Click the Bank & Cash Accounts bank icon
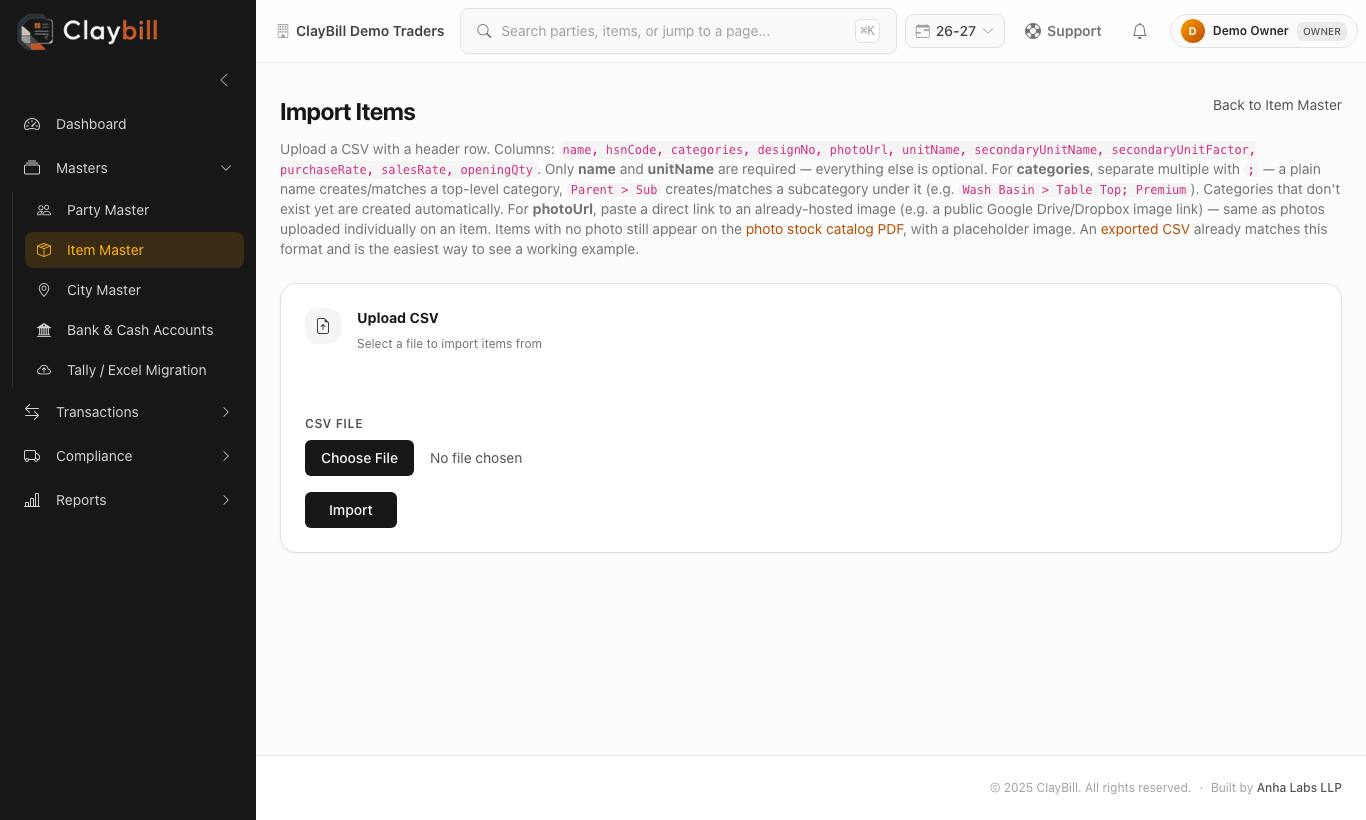1366x820 pixels. point(44,330)
